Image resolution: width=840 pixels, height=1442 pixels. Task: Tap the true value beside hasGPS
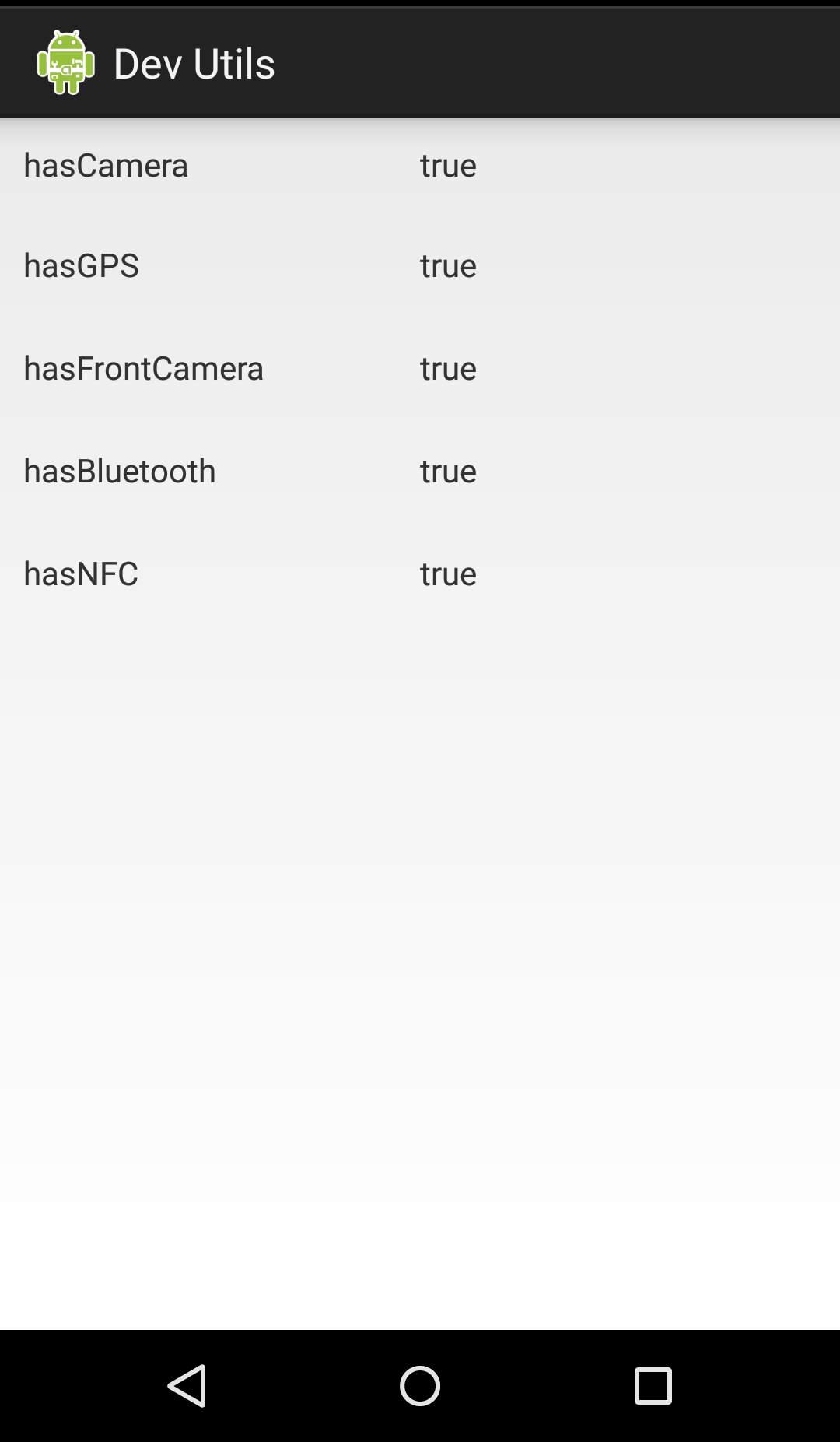pyautogui.click(x=448, y=265)
